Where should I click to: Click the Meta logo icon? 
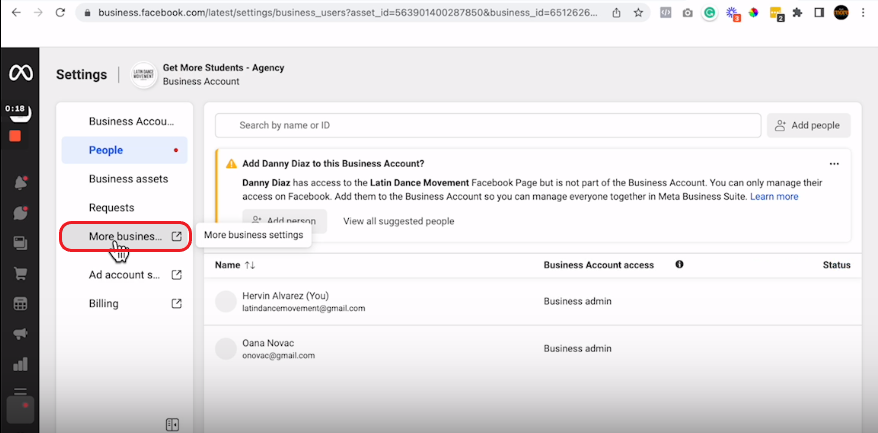20,73
